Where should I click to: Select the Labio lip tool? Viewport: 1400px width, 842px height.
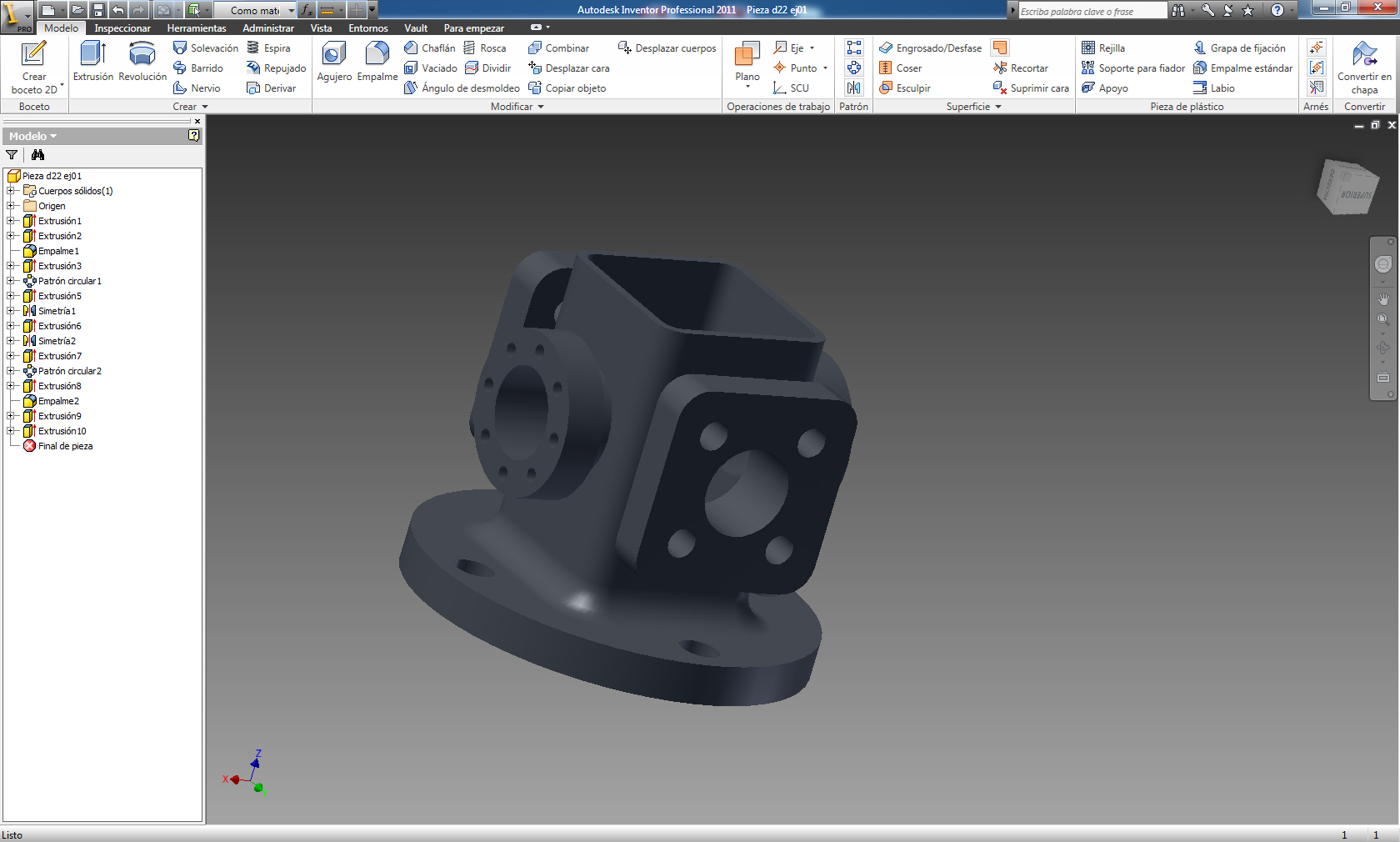click(x=1214, y=88)
